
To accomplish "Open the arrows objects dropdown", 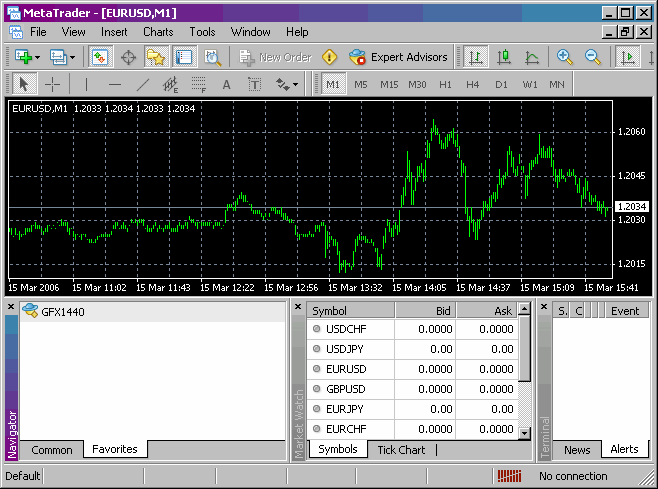I will point(295,85).
